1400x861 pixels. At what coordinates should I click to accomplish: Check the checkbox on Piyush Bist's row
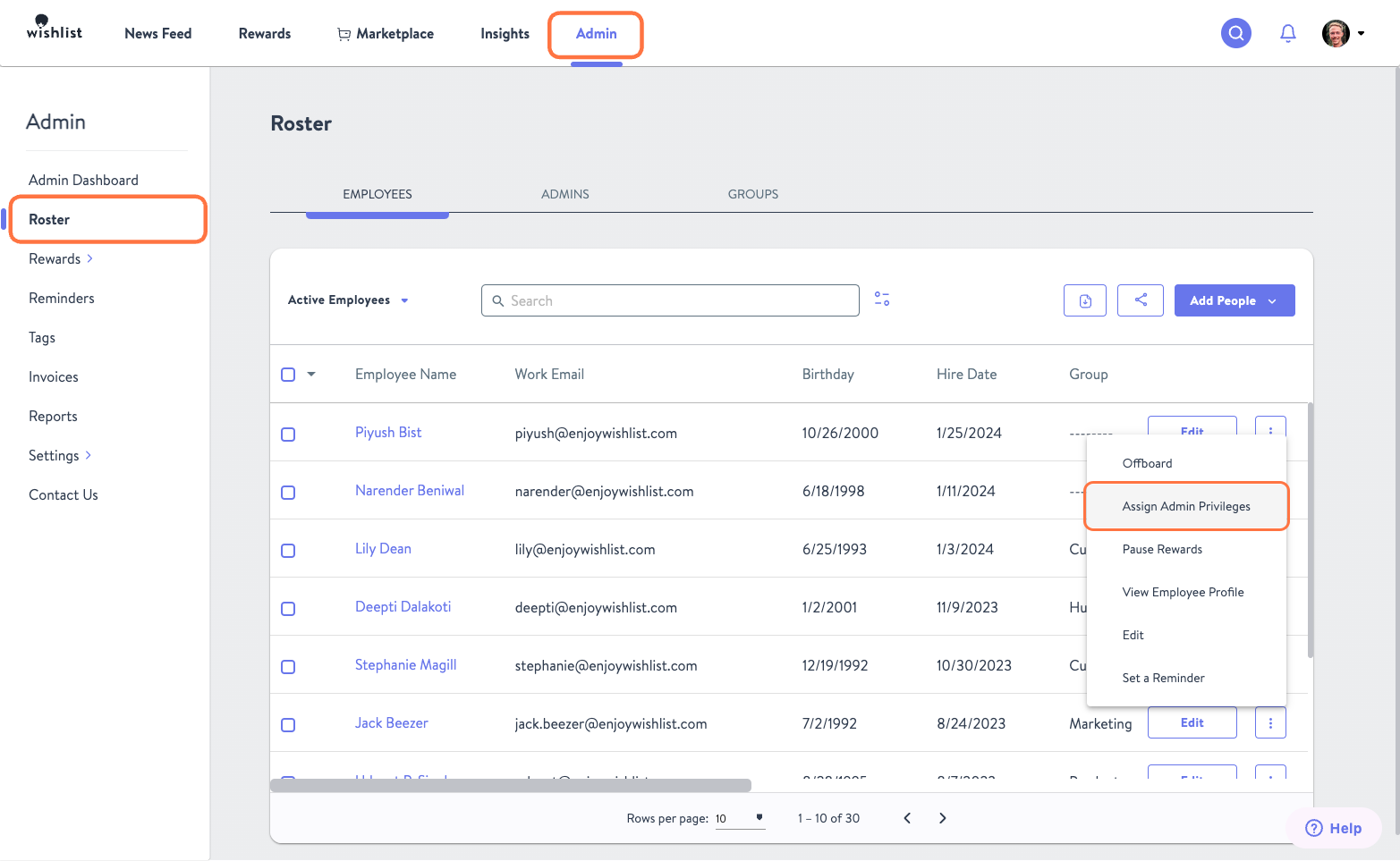click(x=288, y=434)
